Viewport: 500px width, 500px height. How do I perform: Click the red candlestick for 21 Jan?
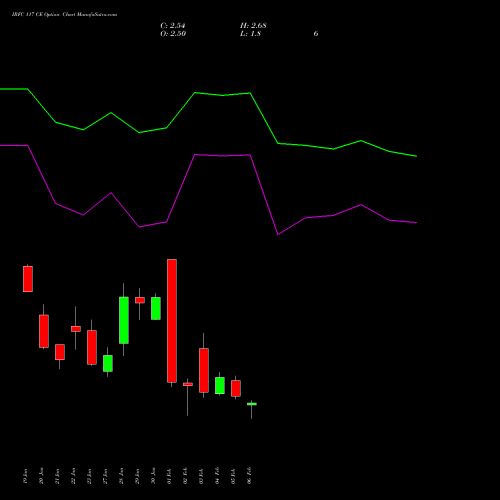pos(60,352)
